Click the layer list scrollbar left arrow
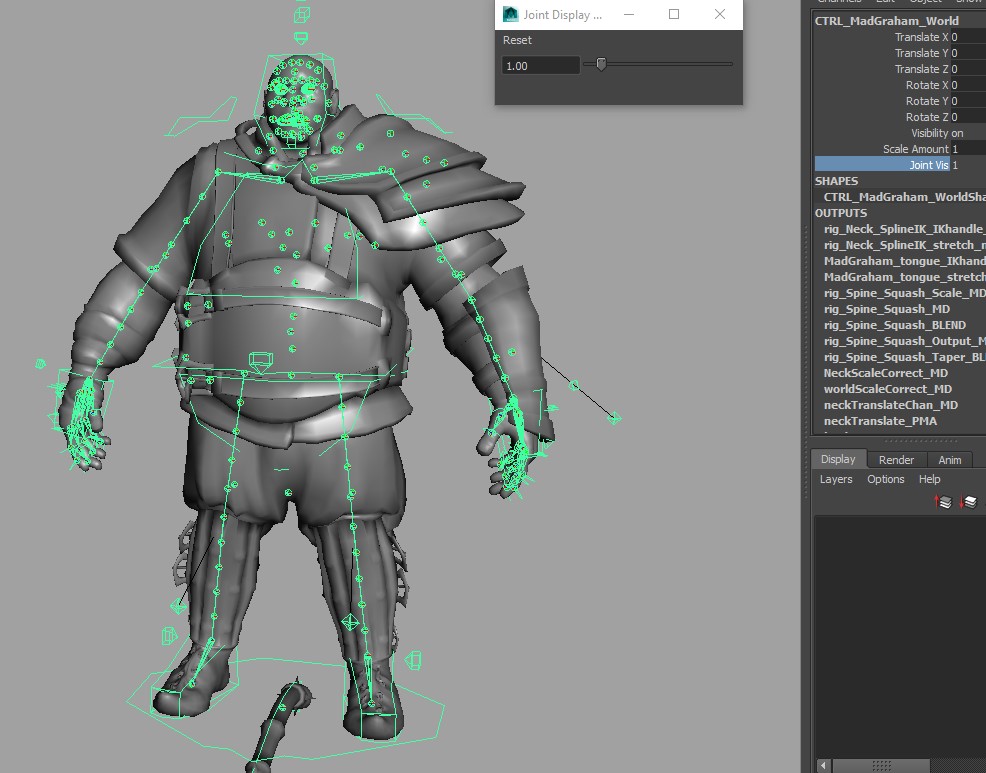This screenshot has height=773, width=986. (823, 765)
